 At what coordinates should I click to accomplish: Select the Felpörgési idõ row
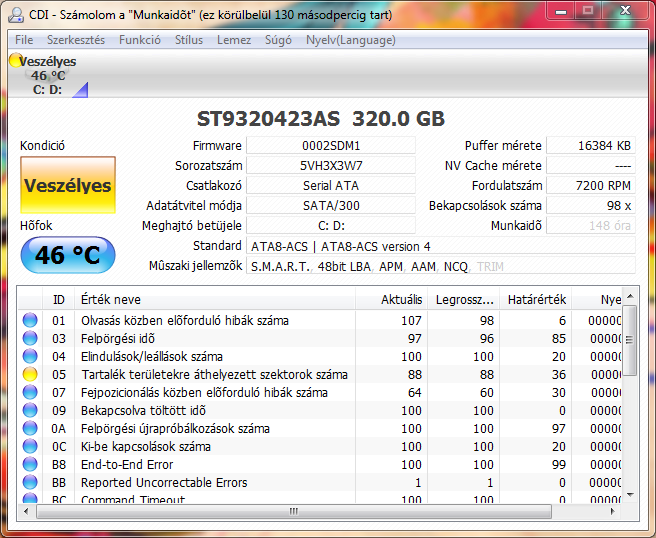(x=320, y=338)
